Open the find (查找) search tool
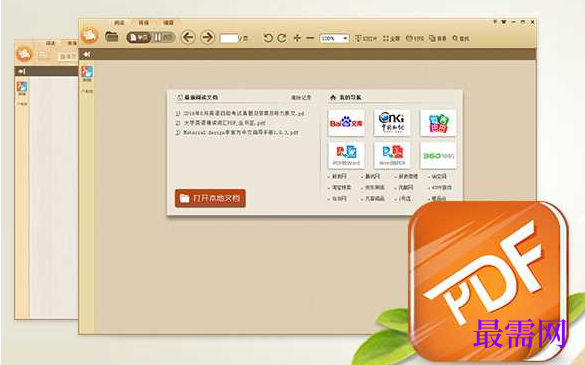The image size is (585, 365). 461,38
